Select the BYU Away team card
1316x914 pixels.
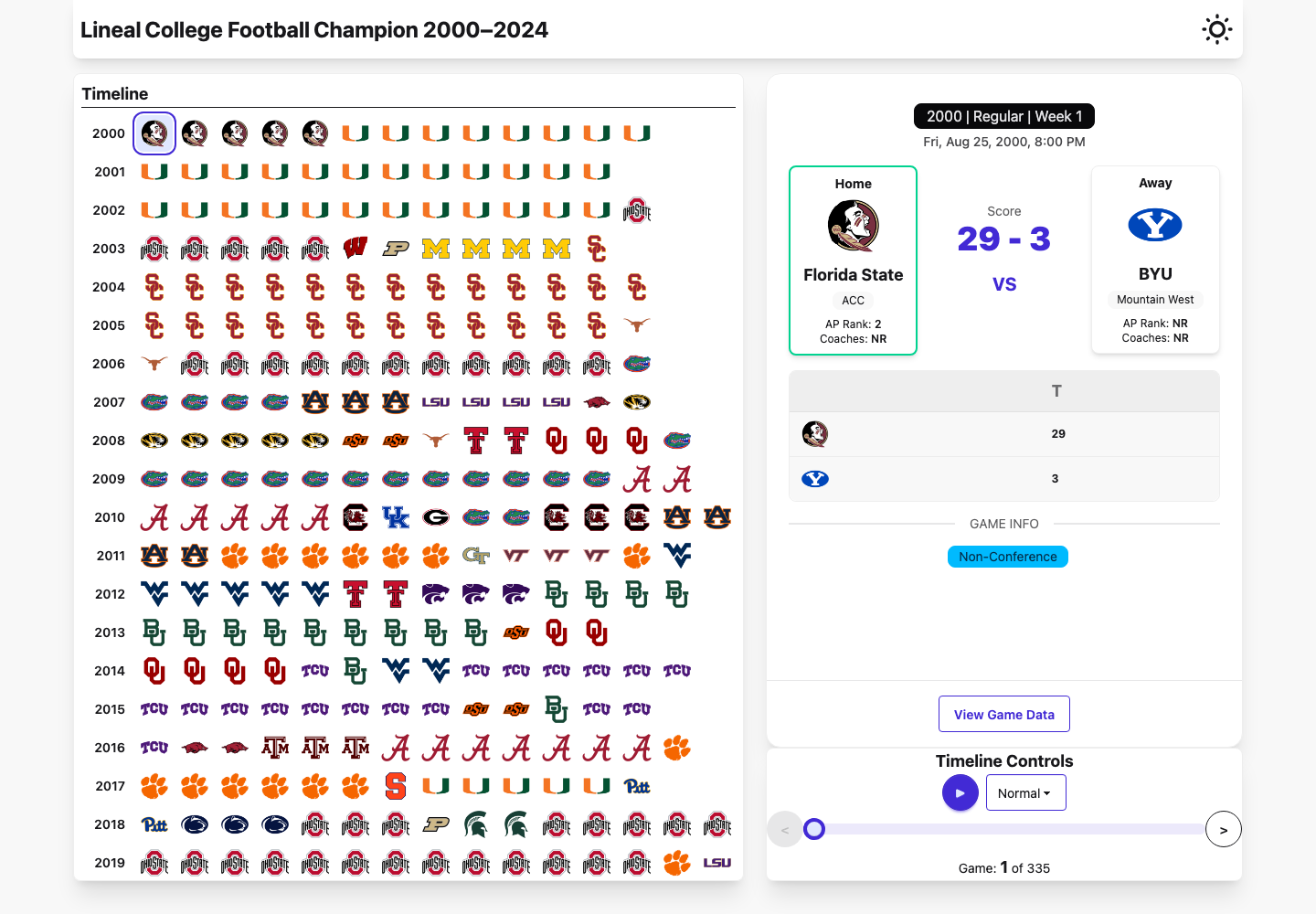pyautogui.click(x=1155, y=260)
